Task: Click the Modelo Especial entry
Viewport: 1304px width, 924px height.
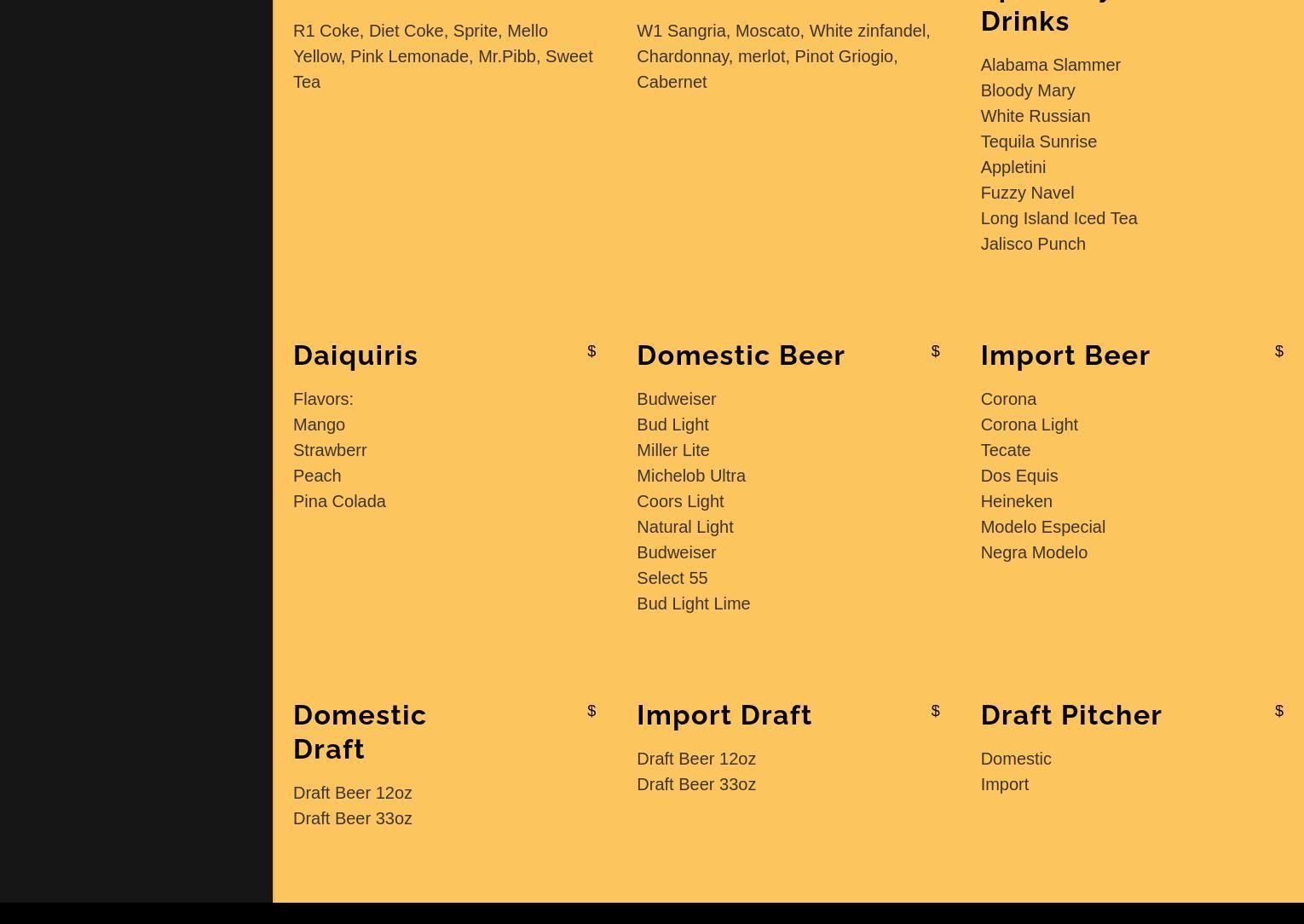Action: tap(1043, 527)
